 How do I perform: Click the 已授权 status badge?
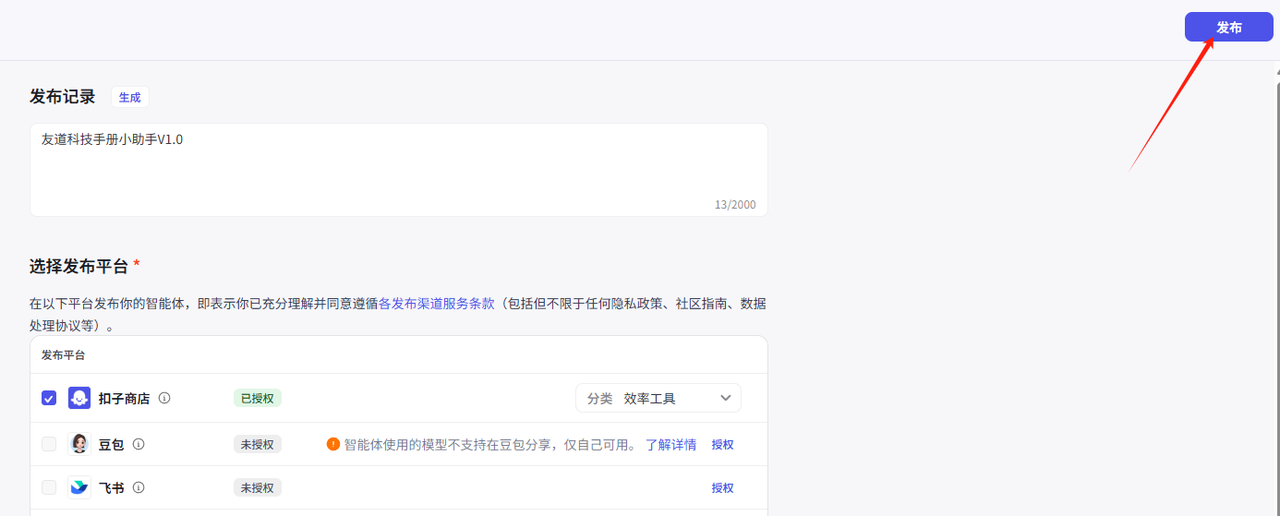tap(257, 398)
